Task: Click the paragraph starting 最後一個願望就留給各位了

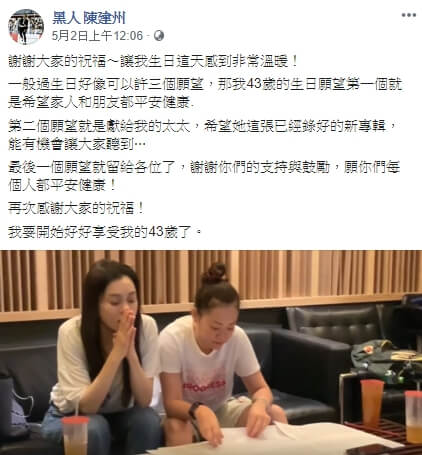Action: (204, 176)
